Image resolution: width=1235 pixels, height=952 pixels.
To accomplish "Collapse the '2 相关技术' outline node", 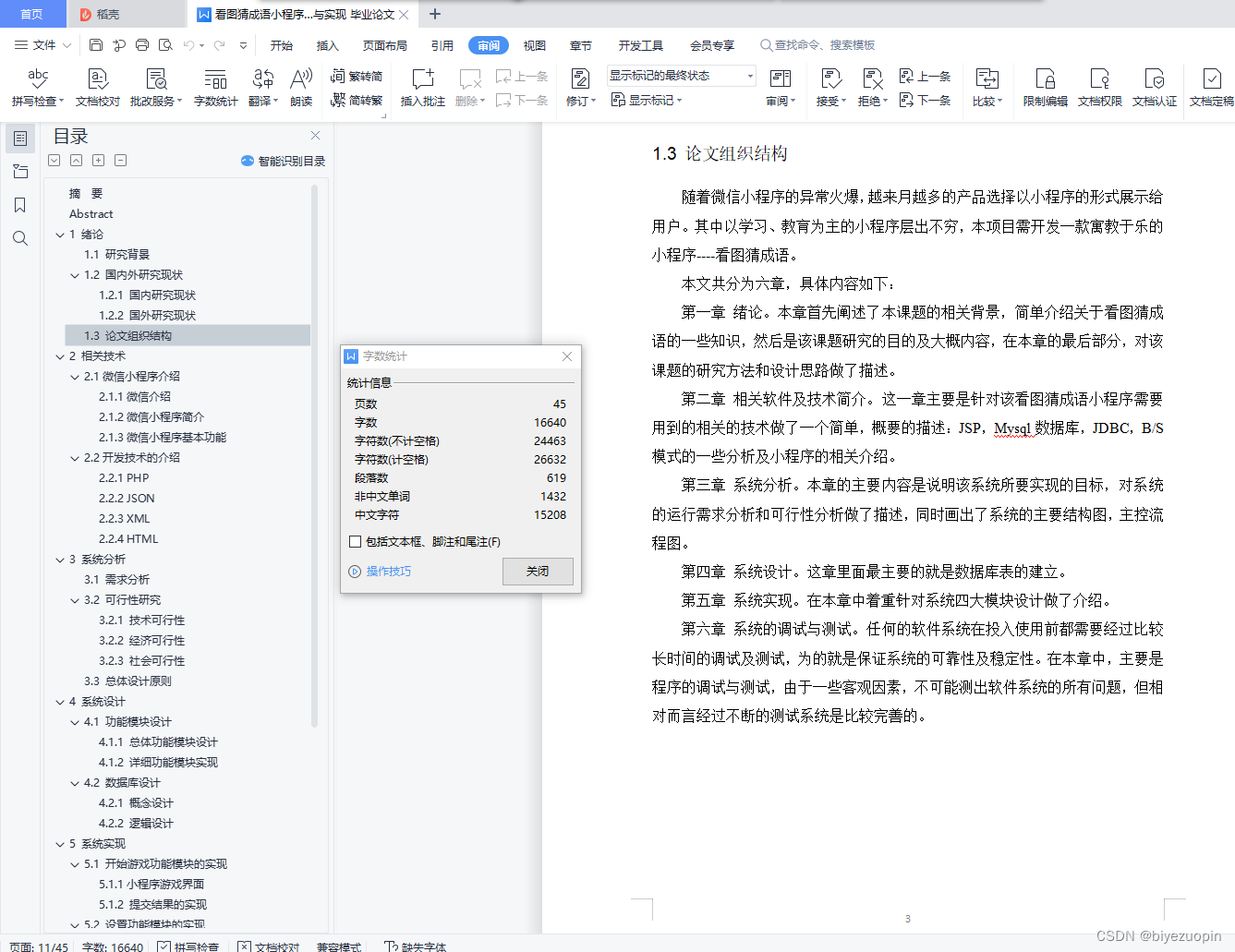I will click(x=60, y=356).
